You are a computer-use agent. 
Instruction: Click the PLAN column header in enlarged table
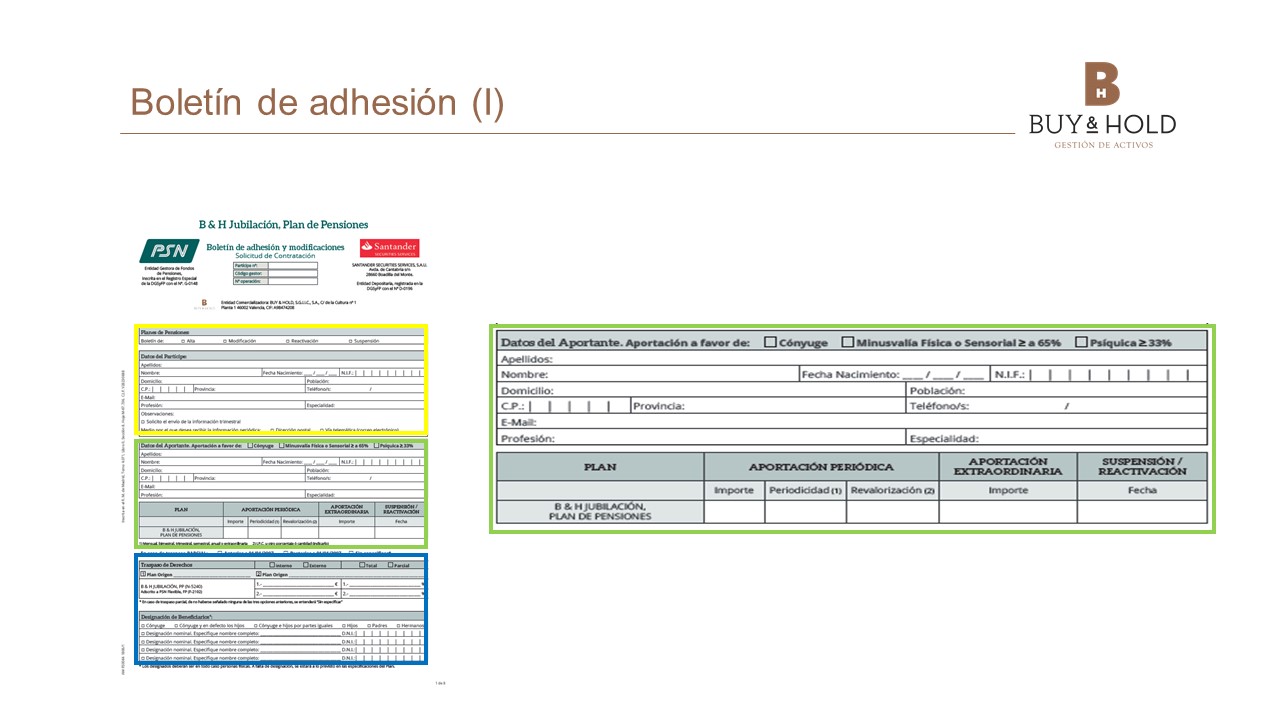tap(600, 467)
